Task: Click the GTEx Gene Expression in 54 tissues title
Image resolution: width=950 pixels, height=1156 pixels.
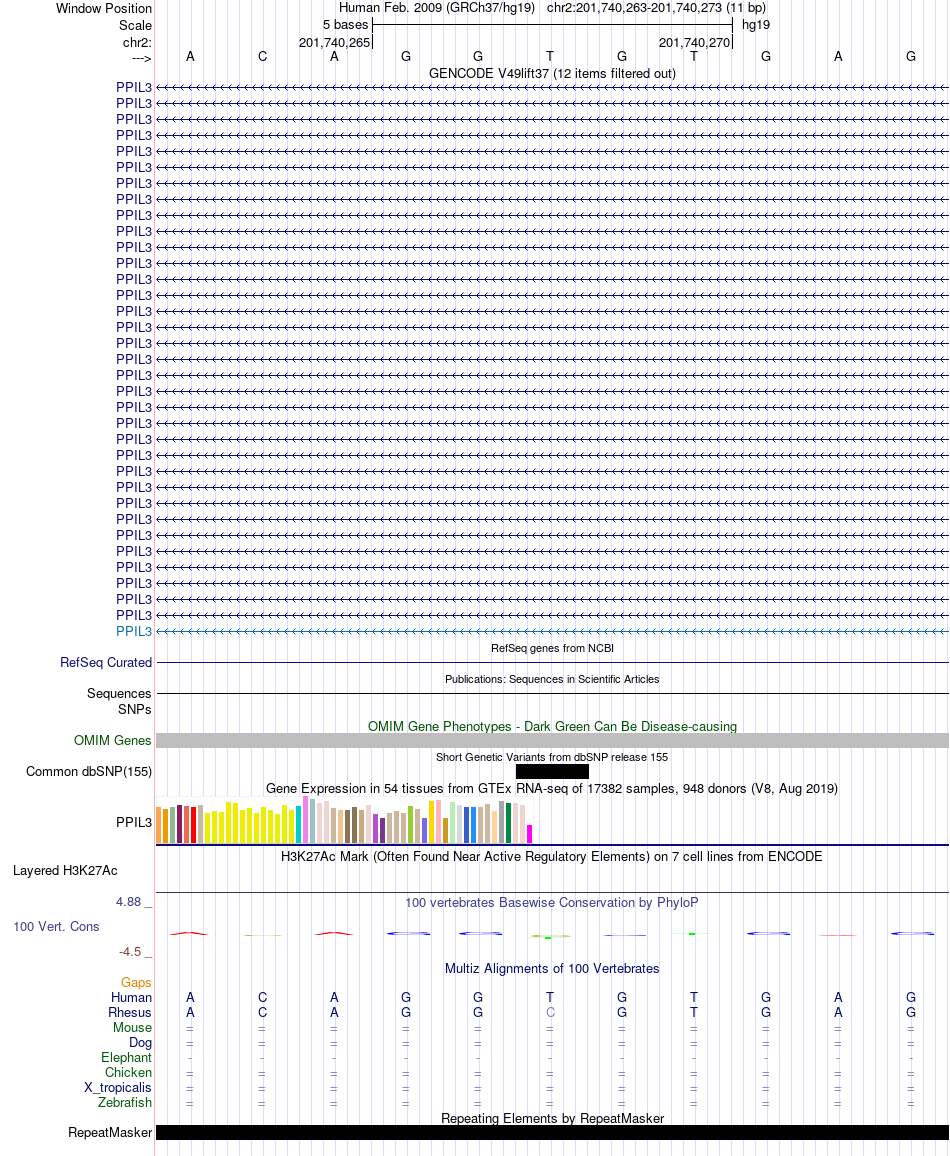Action: [552, 789]
